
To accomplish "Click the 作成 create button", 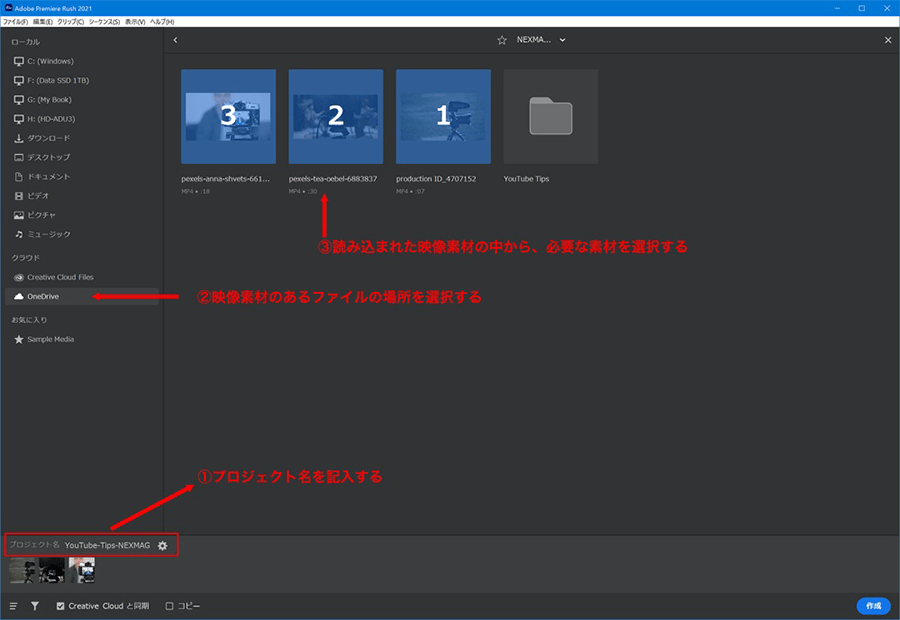I will 874,606.
